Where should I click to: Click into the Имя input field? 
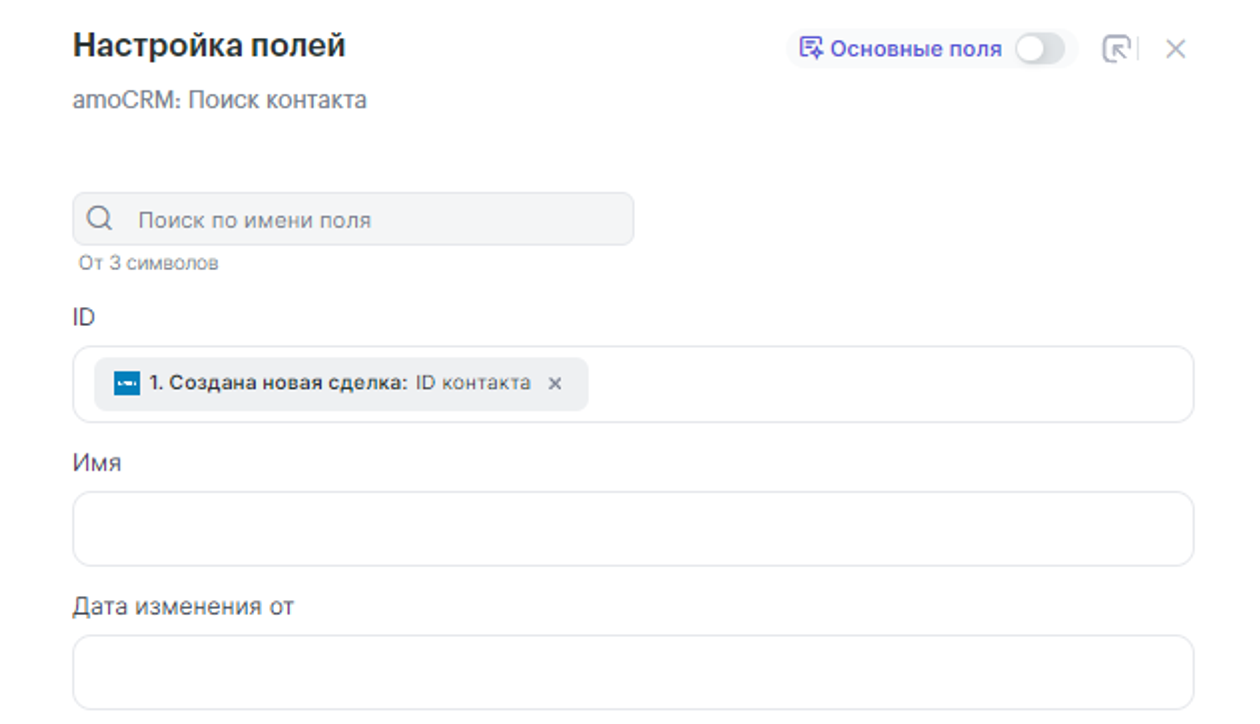[x=632, y=529]
